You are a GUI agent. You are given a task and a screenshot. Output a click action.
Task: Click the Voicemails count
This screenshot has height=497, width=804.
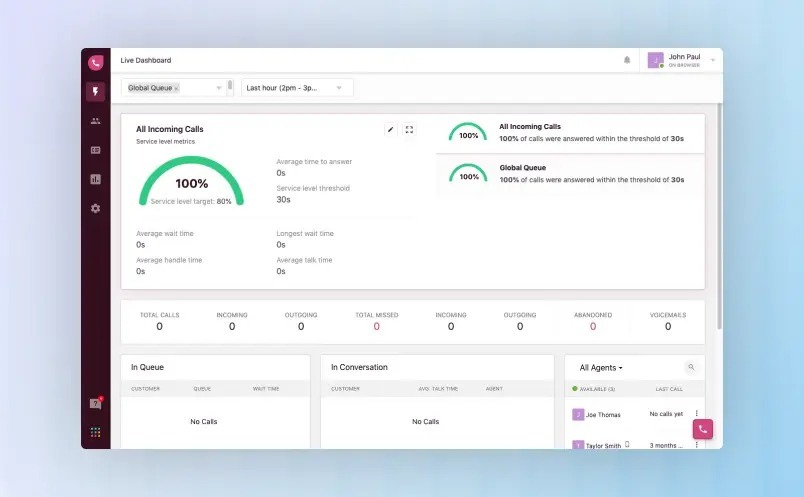pyautogui.click(x=668, y=326)
